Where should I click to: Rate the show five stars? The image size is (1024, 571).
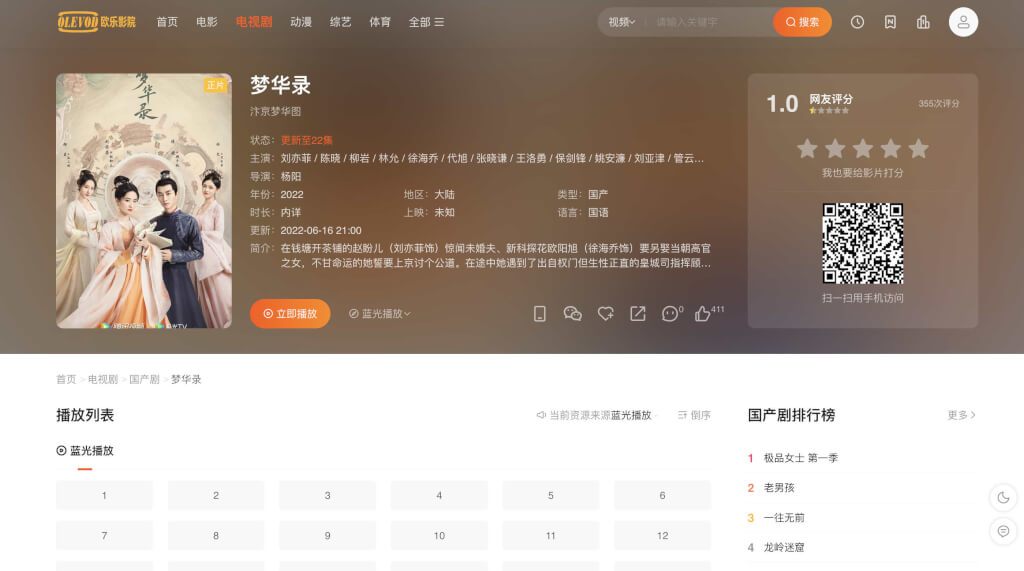[918, 149]
